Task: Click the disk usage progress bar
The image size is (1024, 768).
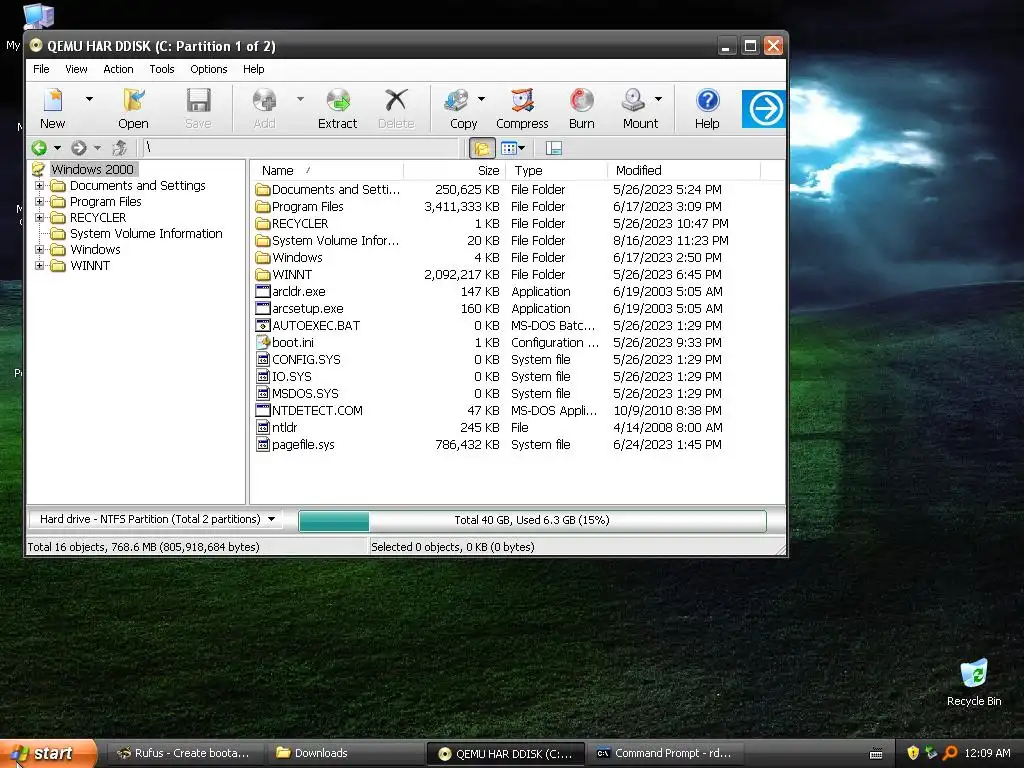Action: pos(532,520)
